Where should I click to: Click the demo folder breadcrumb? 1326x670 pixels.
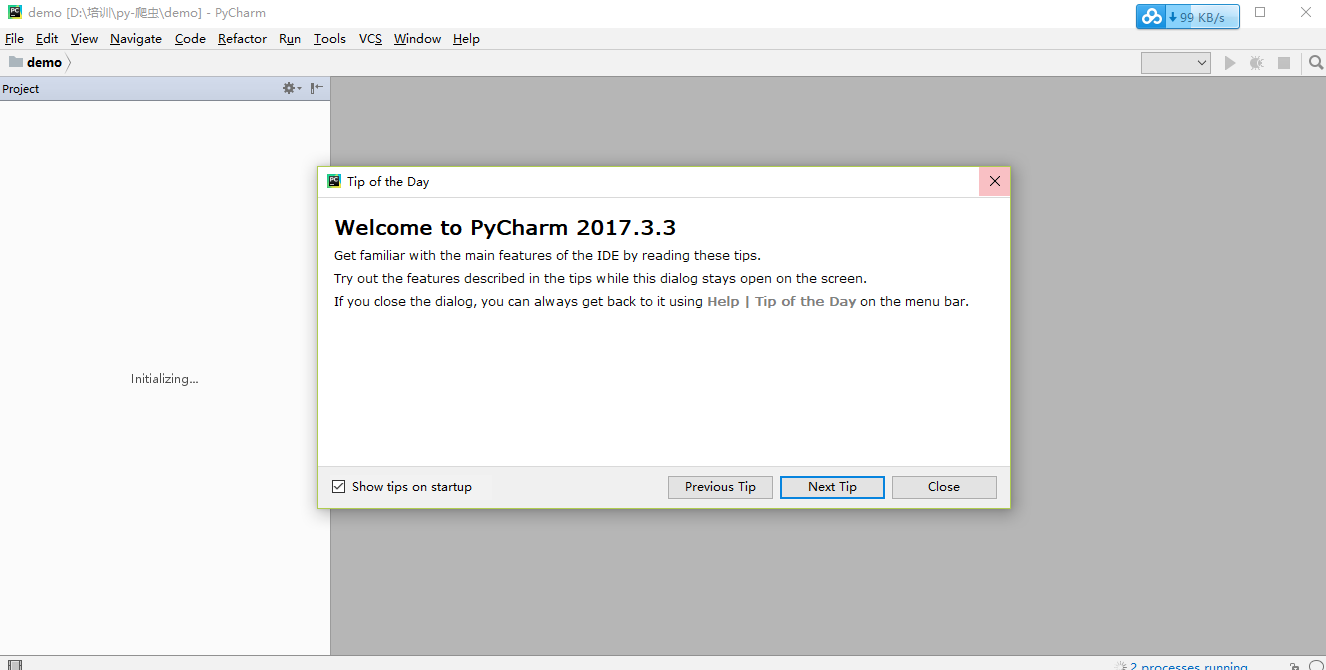(x=36, y=62)
